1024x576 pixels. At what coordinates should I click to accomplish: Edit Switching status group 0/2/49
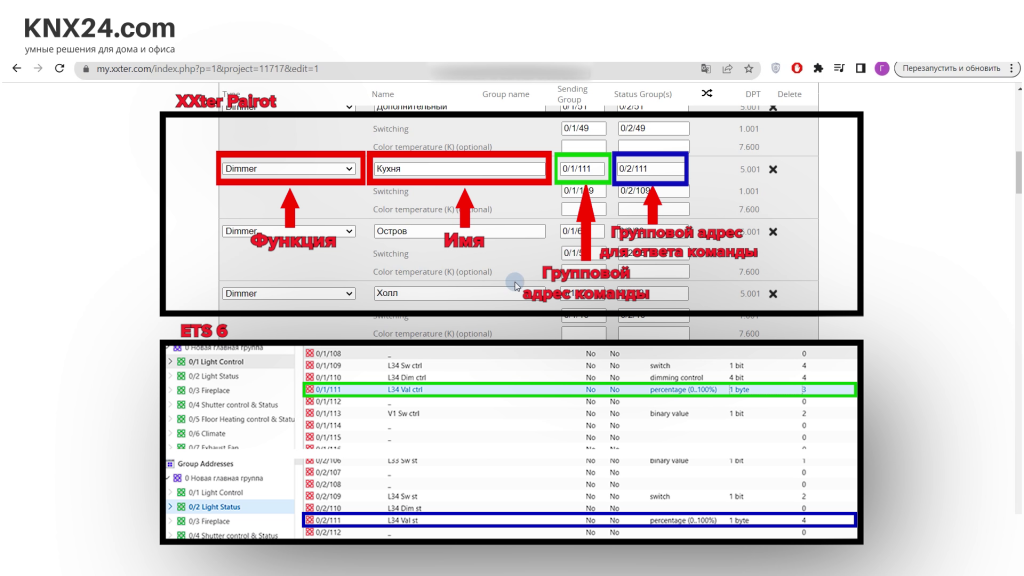pos(654,128)
